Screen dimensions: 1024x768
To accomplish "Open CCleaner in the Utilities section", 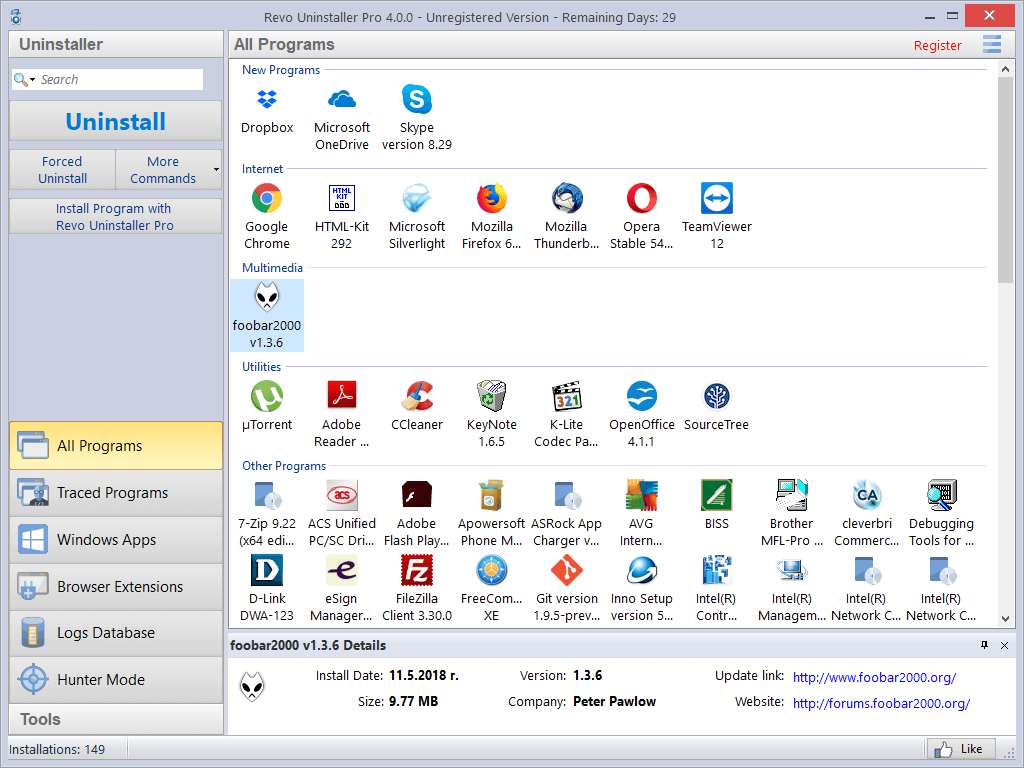I will tap(416, 397).
